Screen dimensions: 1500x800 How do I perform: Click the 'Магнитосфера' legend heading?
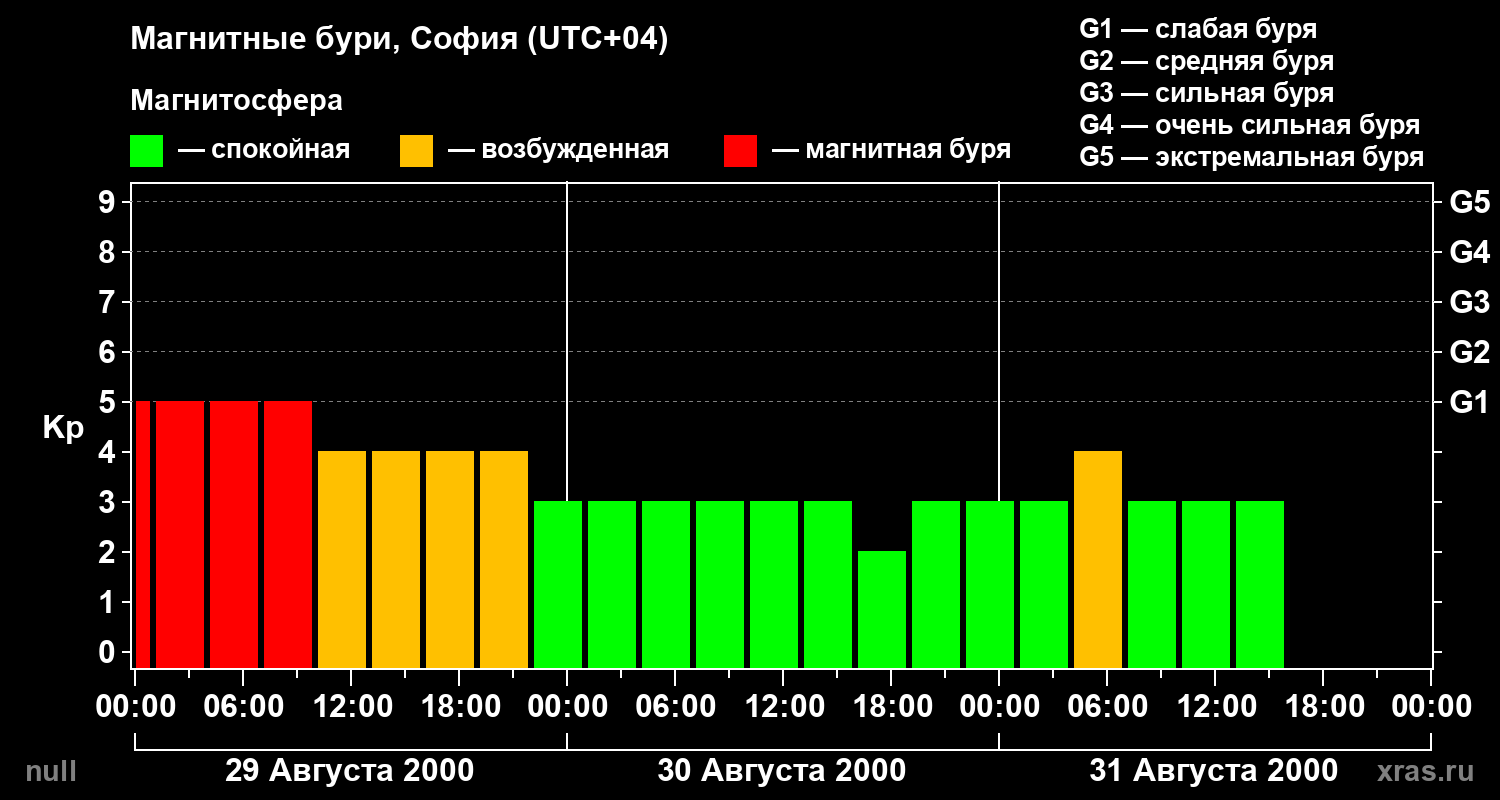237,101
